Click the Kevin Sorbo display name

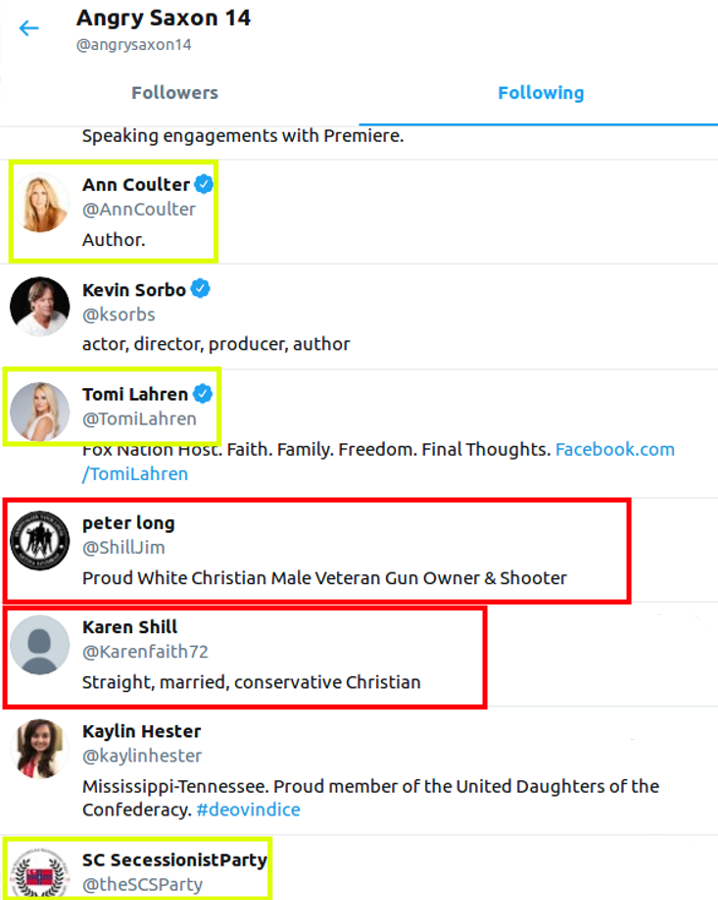coord(134,290)
